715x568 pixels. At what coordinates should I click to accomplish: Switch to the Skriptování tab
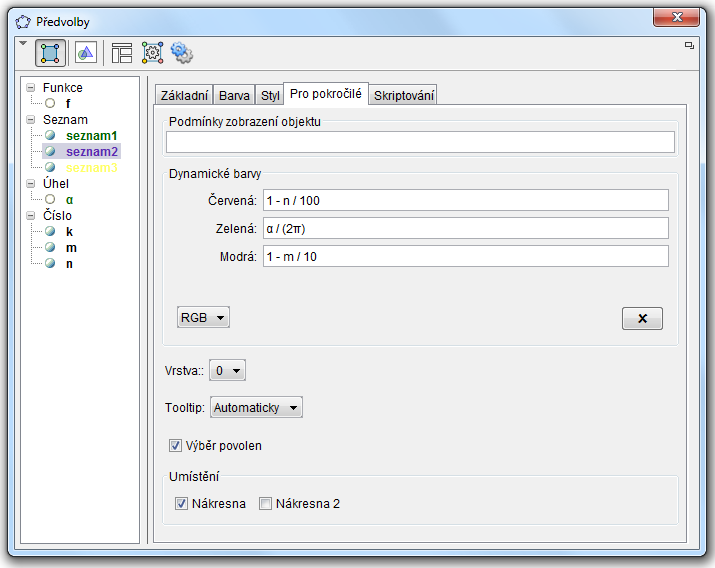[404, 95]
